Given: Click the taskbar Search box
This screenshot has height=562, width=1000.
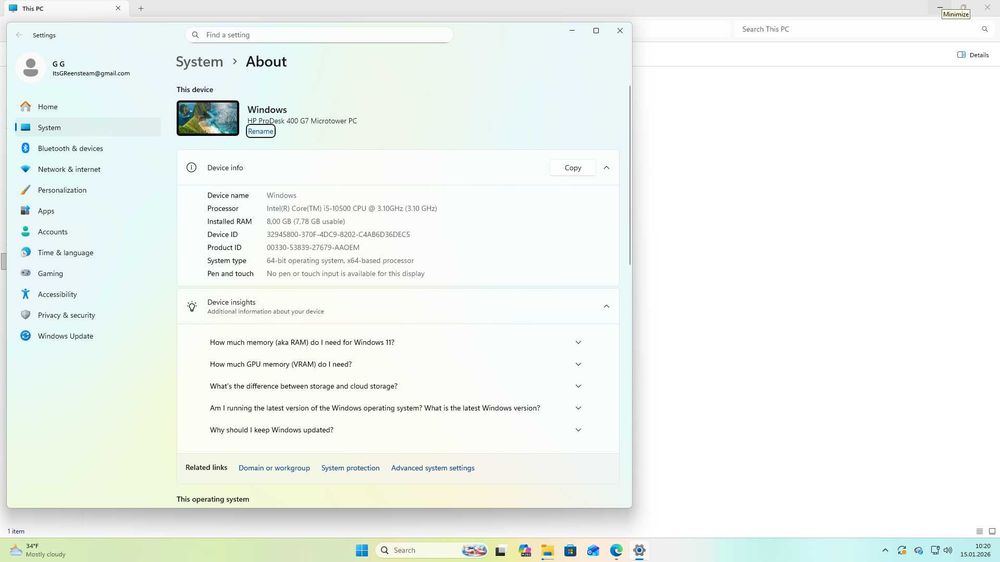Looking at the screenshot, I should pyautogui.click(x=432, y=551).
